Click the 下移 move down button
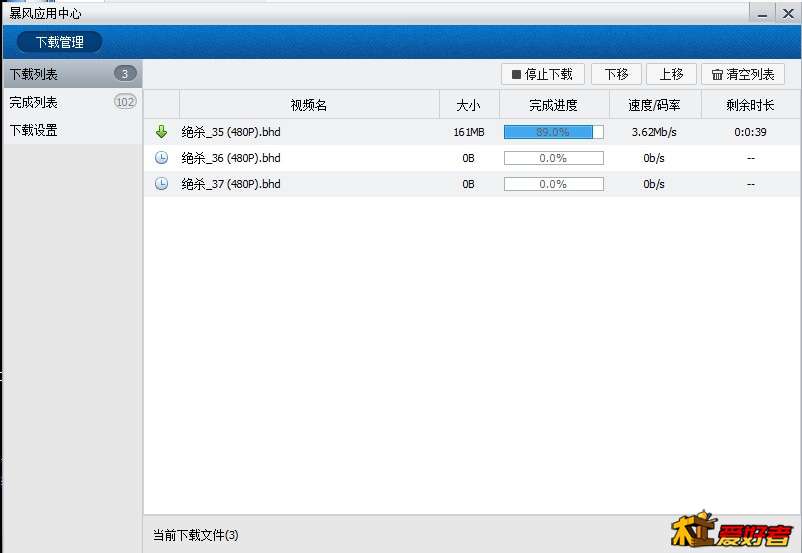Image resolution: width=802 pixels, height=553 pixels. (616, 74)
